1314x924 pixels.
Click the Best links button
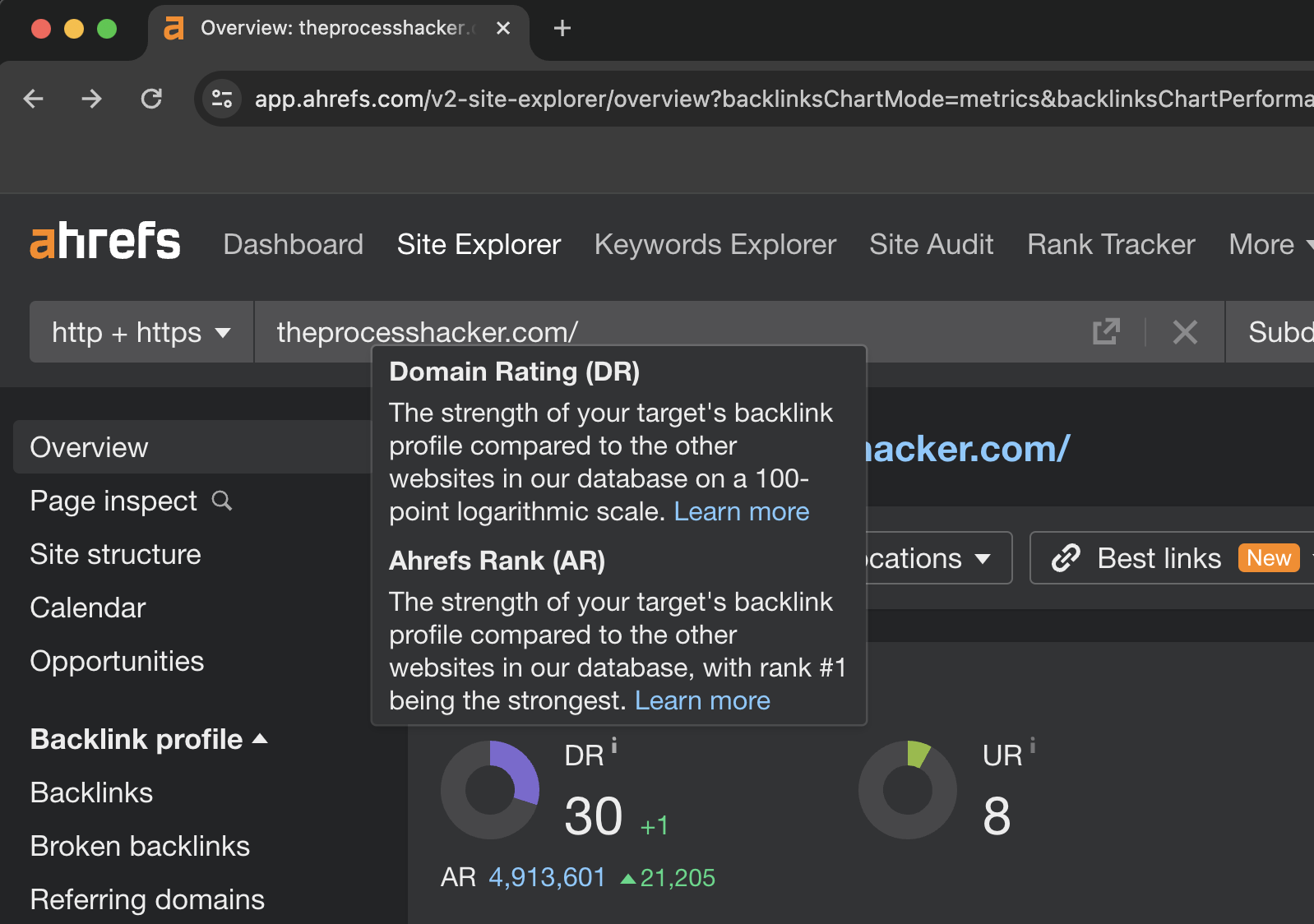point(1172,558)
